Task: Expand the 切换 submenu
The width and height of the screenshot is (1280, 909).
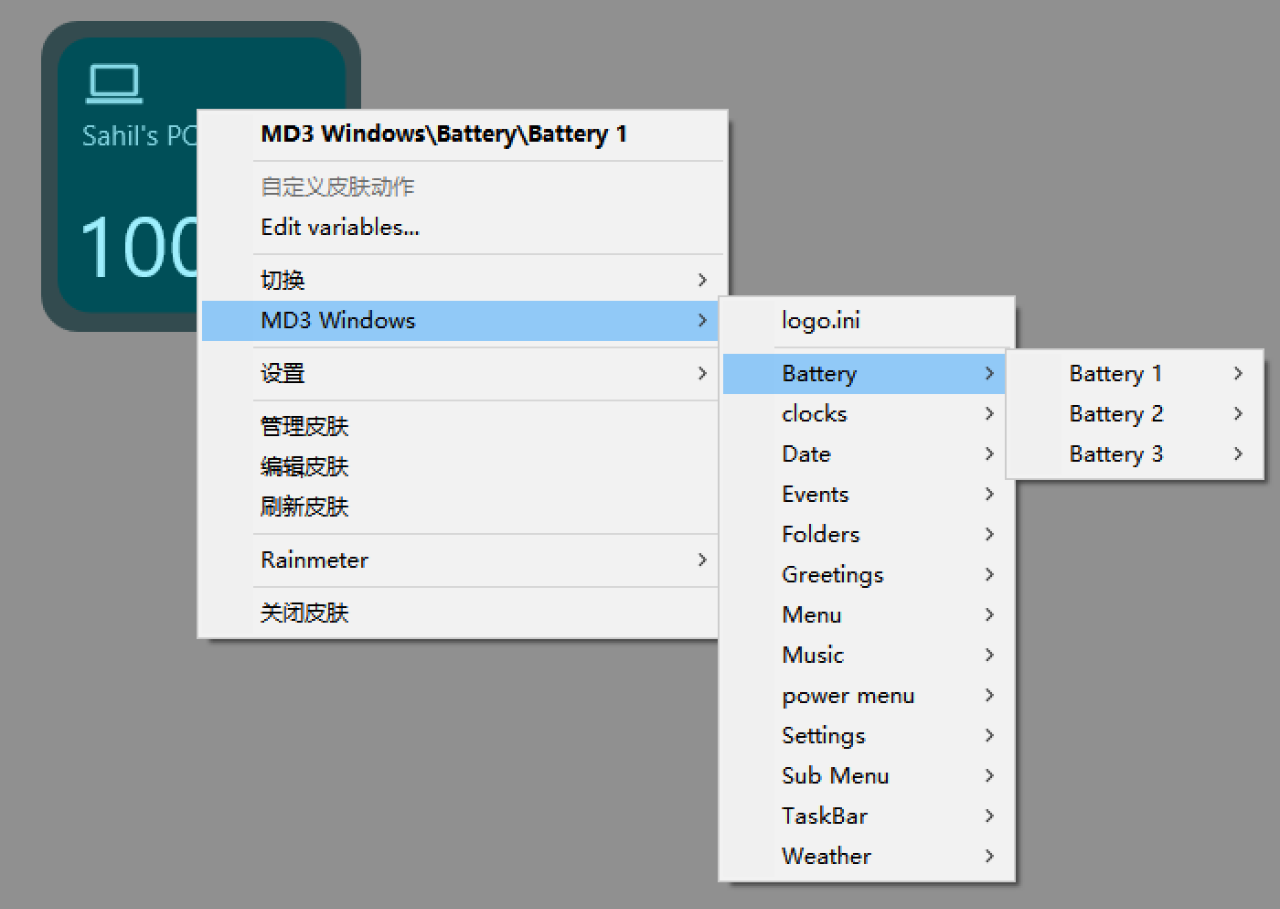Action: point(703,280)
